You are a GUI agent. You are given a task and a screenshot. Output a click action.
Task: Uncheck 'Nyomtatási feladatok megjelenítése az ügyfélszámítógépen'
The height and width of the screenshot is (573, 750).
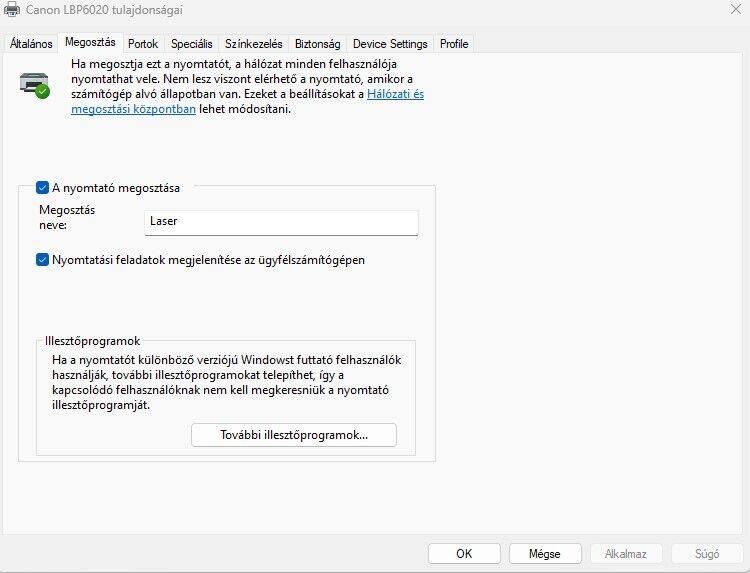(42, 260)
